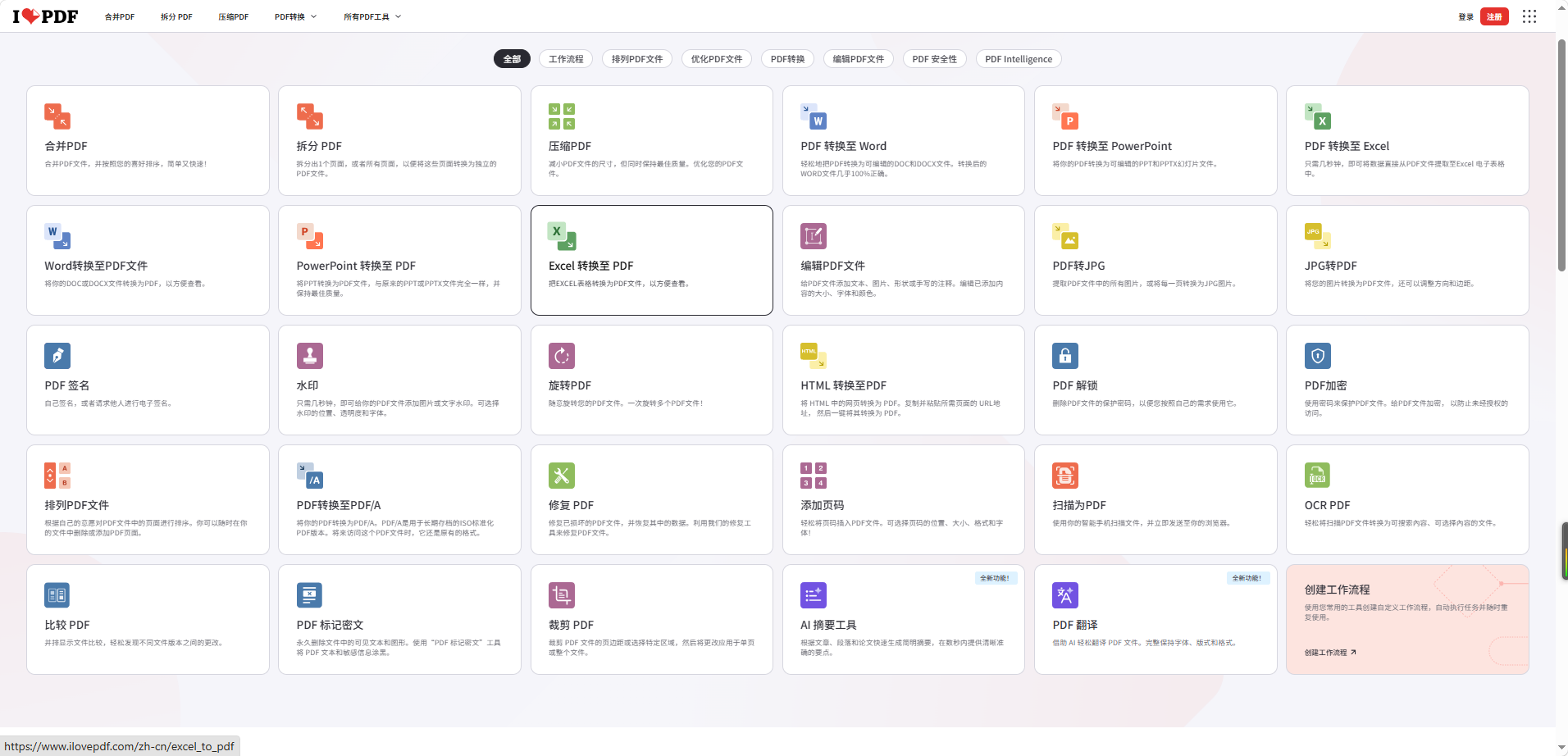
Task: Click the Merge PDF (合并PDF) icon
Action: (x=57, y=116)
